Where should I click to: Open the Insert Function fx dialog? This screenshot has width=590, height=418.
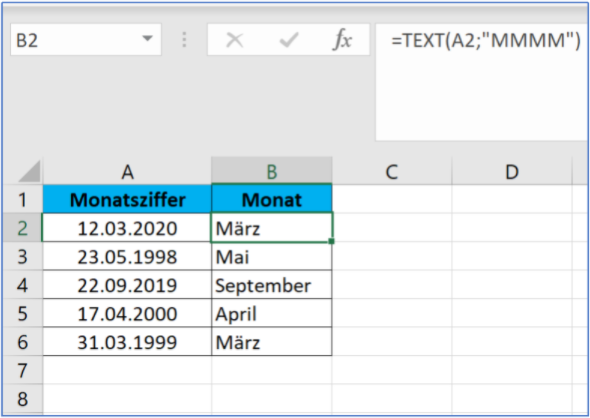coord(342,40)
